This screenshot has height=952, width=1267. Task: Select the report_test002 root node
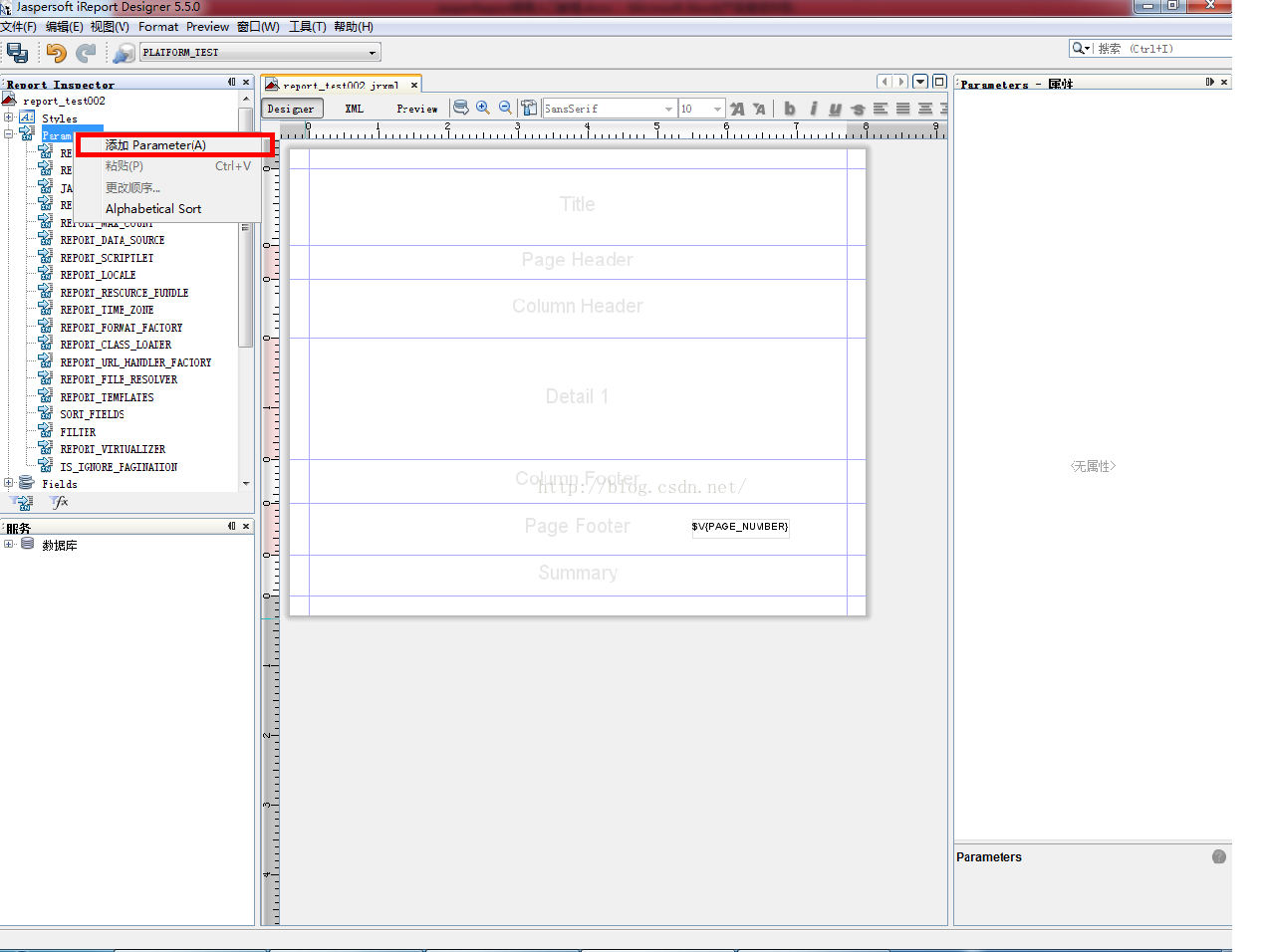click(x=64, y=101)
